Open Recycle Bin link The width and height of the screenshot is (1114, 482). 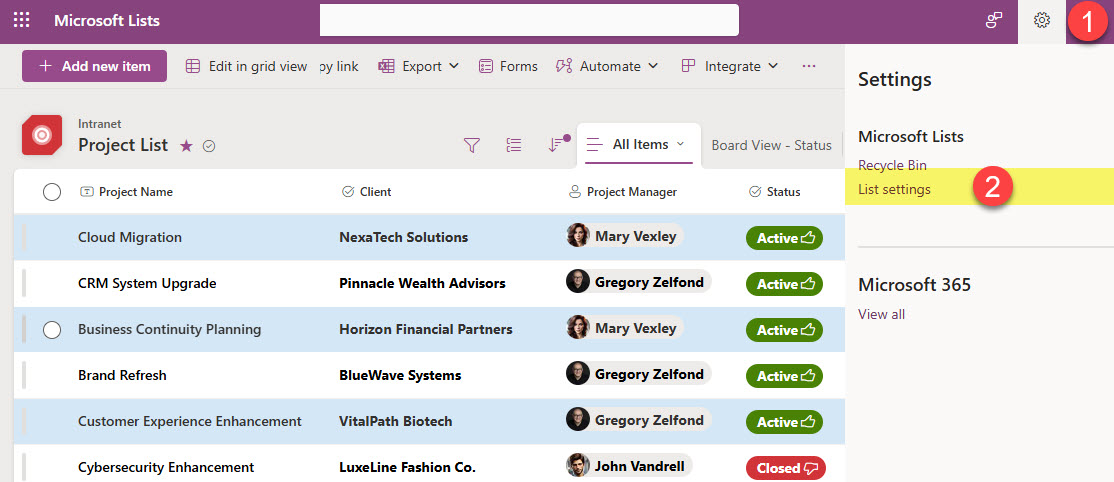(x=892, y=165)
